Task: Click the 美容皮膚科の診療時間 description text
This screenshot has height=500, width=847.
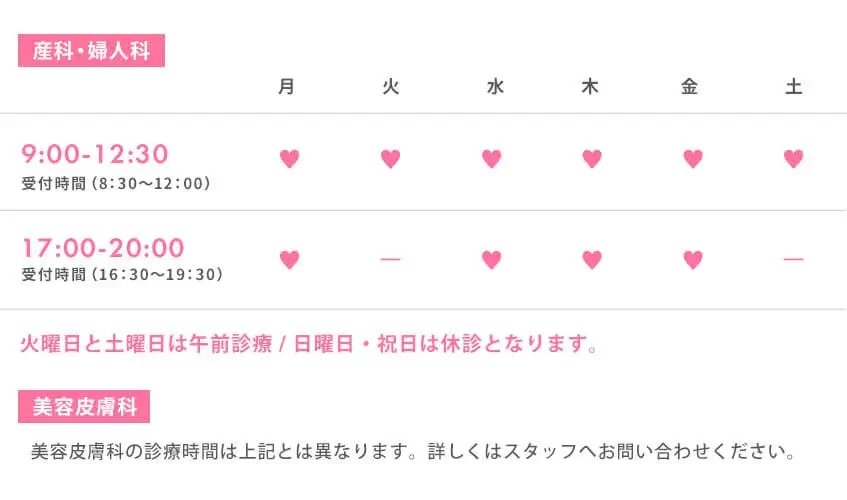Action: [414, 451]
